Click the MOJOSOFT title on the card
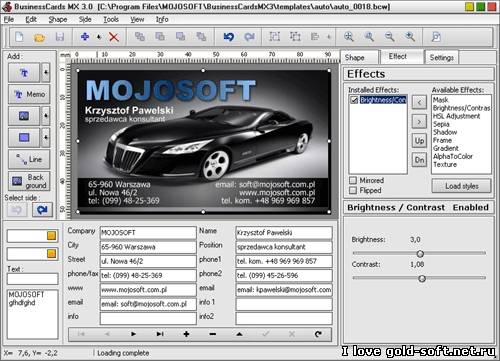 click(171, 90)
